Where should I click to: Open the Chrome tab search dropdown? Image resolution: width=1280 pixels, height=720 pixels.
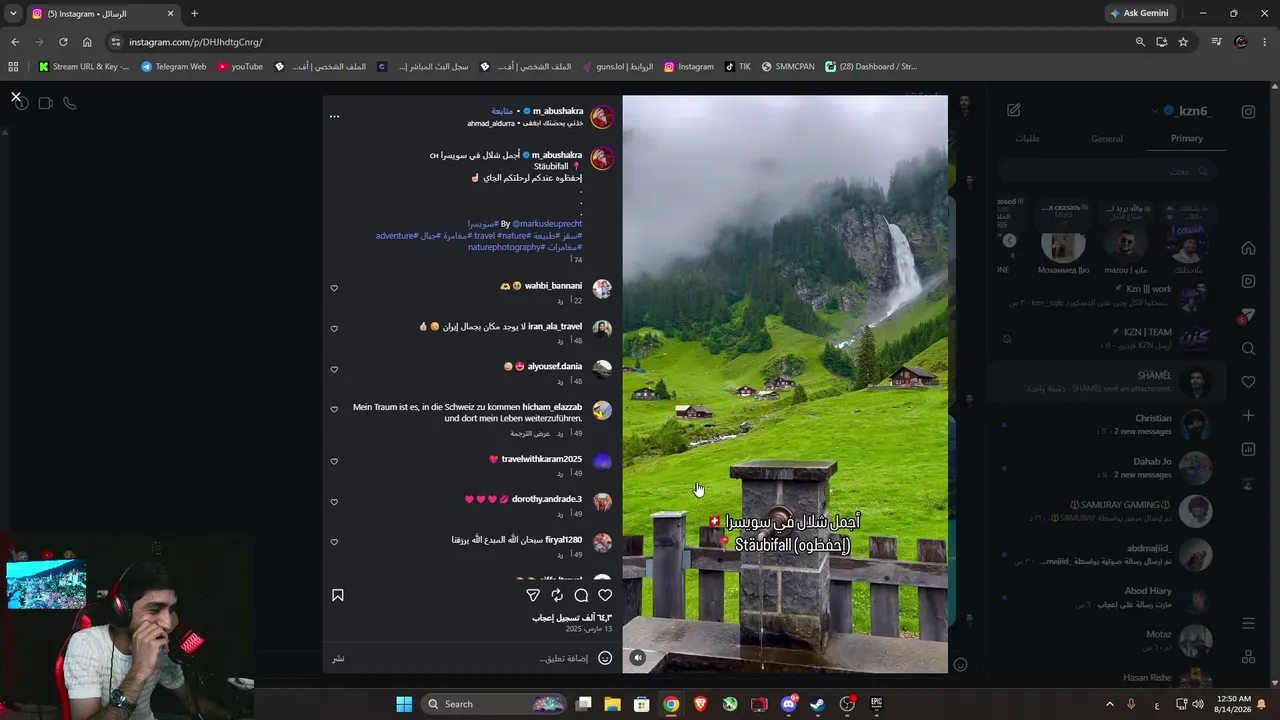pos(13,14)
